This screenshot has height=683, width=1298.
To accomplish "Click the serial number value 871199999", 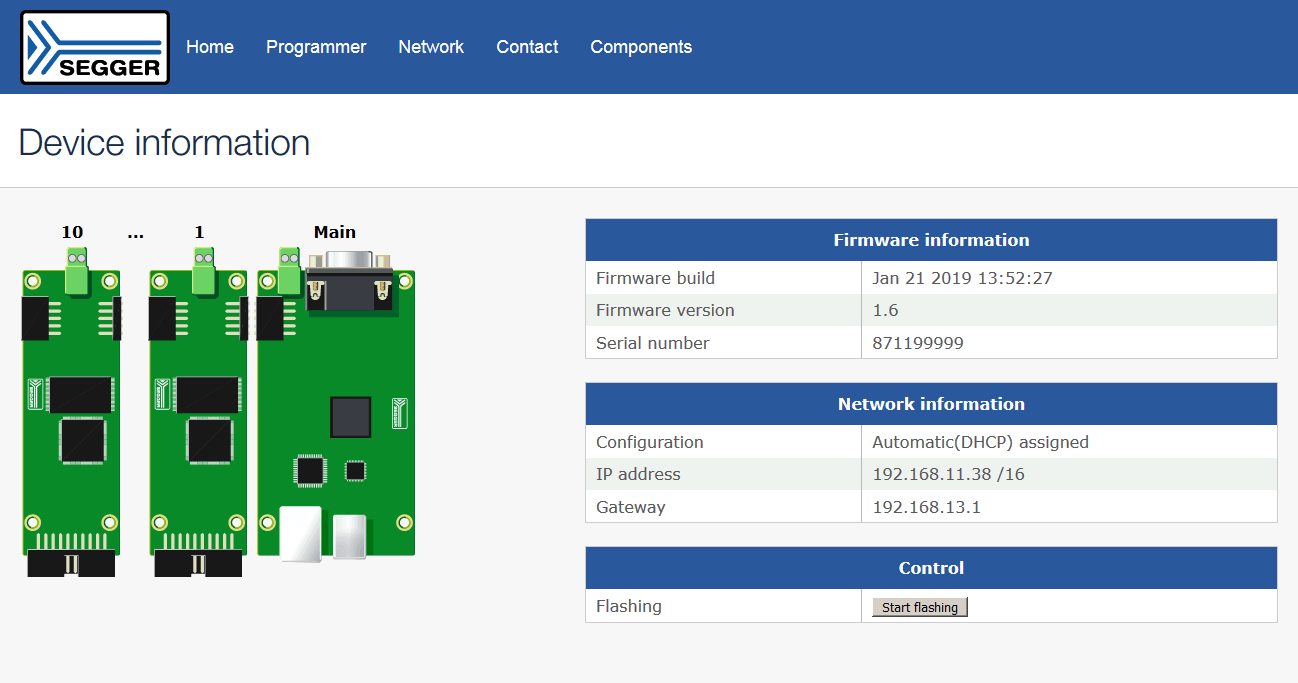I will 918,343.
